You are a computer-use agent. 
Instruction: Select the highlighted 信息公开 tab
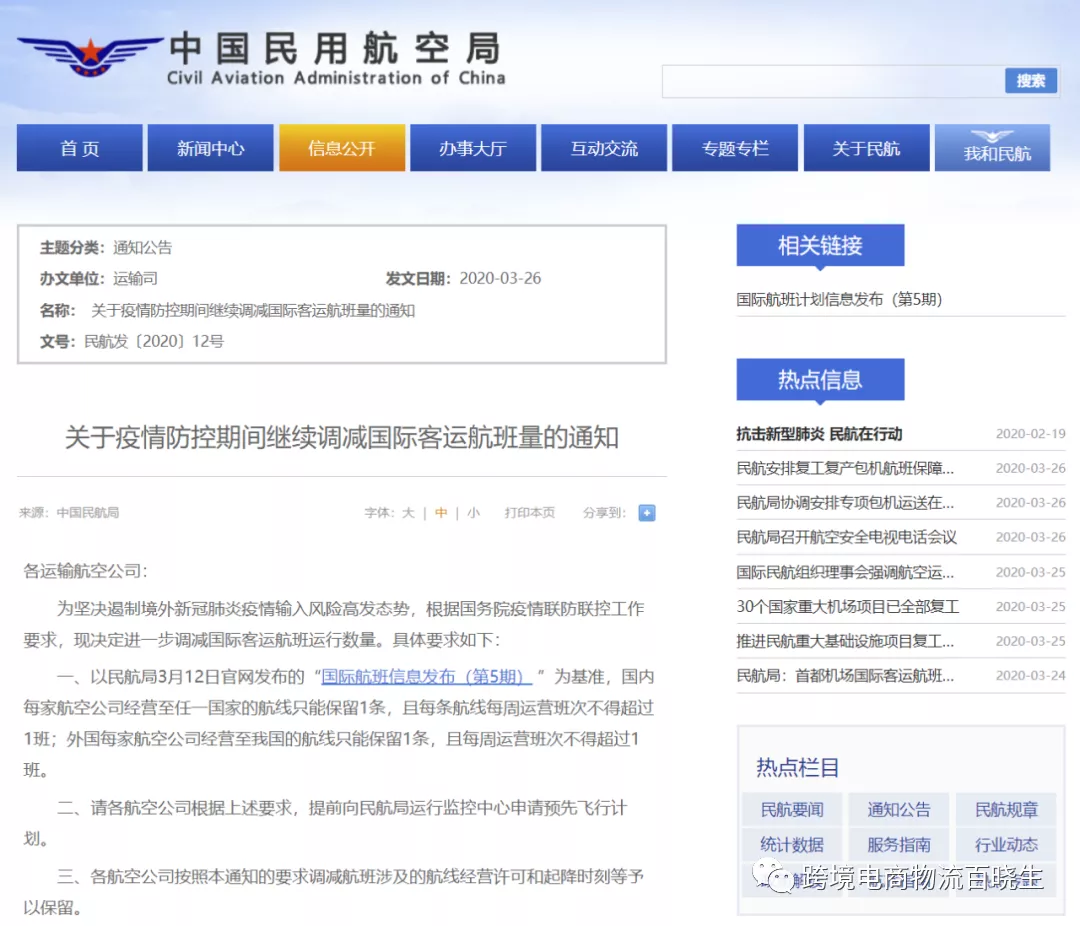(342, 147)
